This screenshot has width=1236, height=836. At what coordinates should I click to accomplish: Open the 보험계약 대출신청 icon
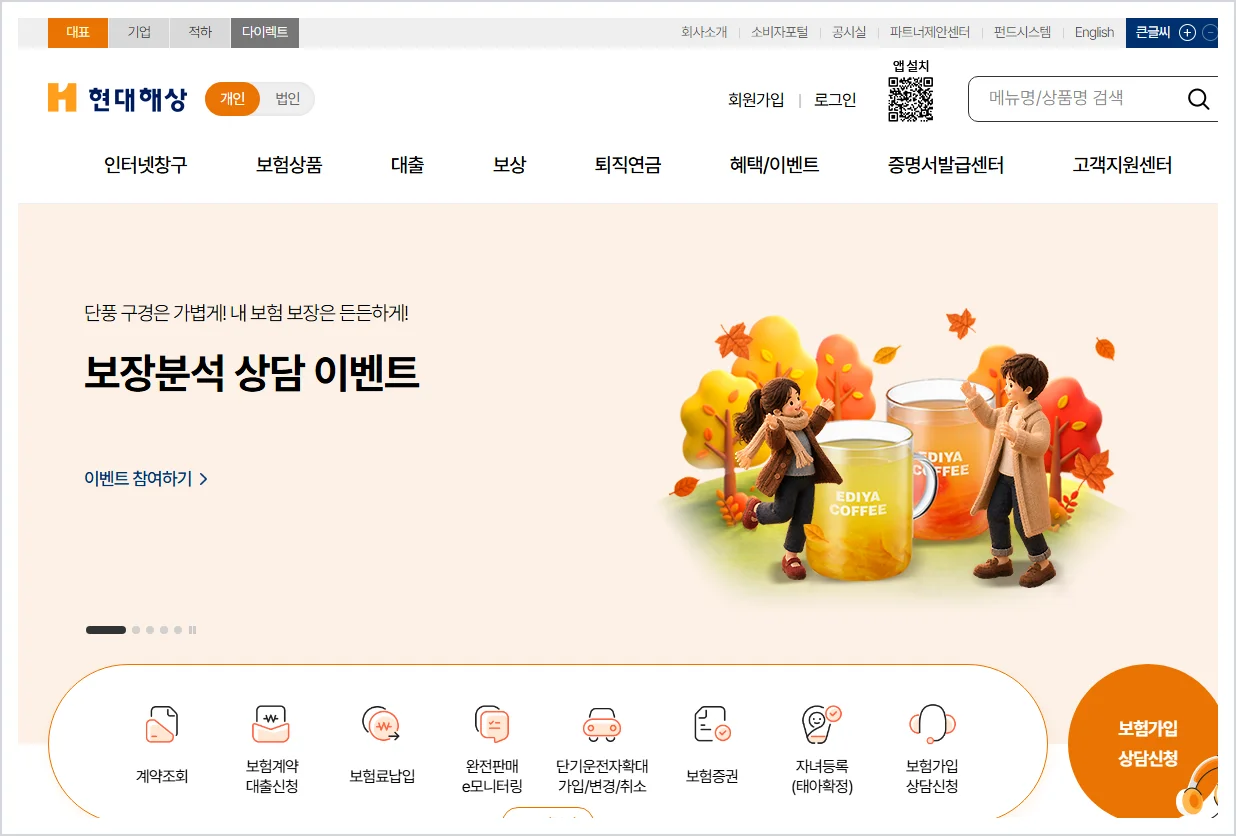pyautogui.click(x=272, y=724)
